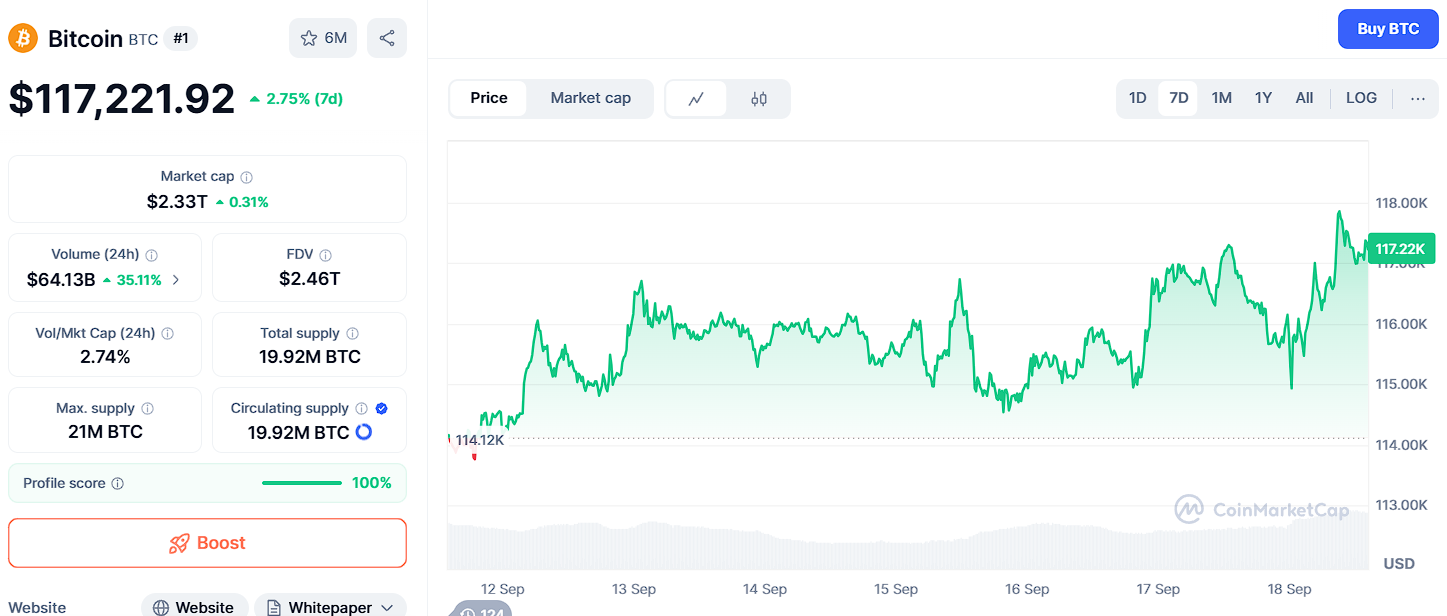Expand Volume (24h) details chevron
Image resolution: width=1447 pixels, height=616 pixels.
pos(176,280)
